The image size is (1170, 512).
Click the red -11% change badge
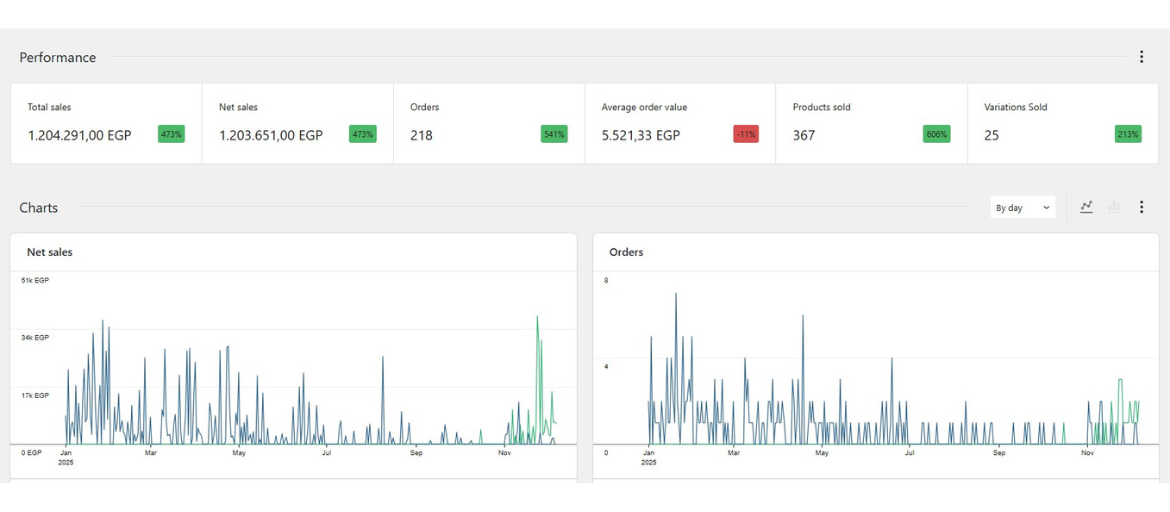tap(745, 134)
